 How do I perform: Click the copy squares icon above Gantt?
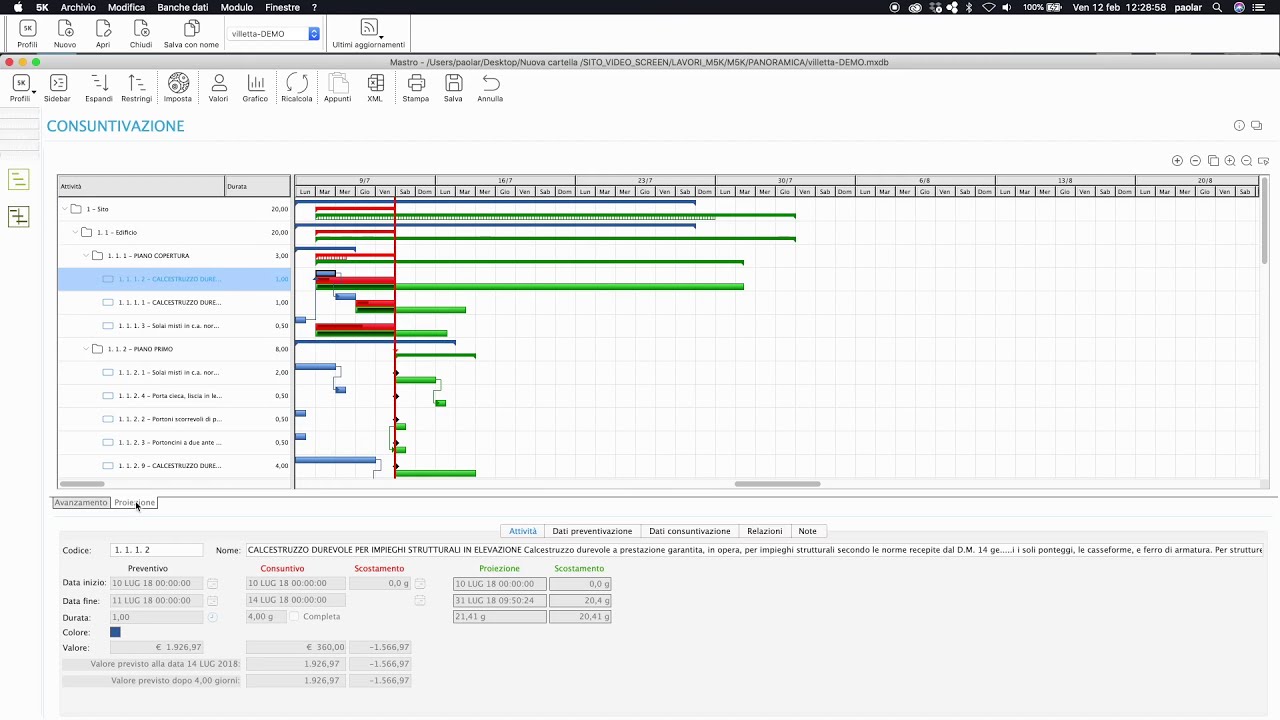1213,161
